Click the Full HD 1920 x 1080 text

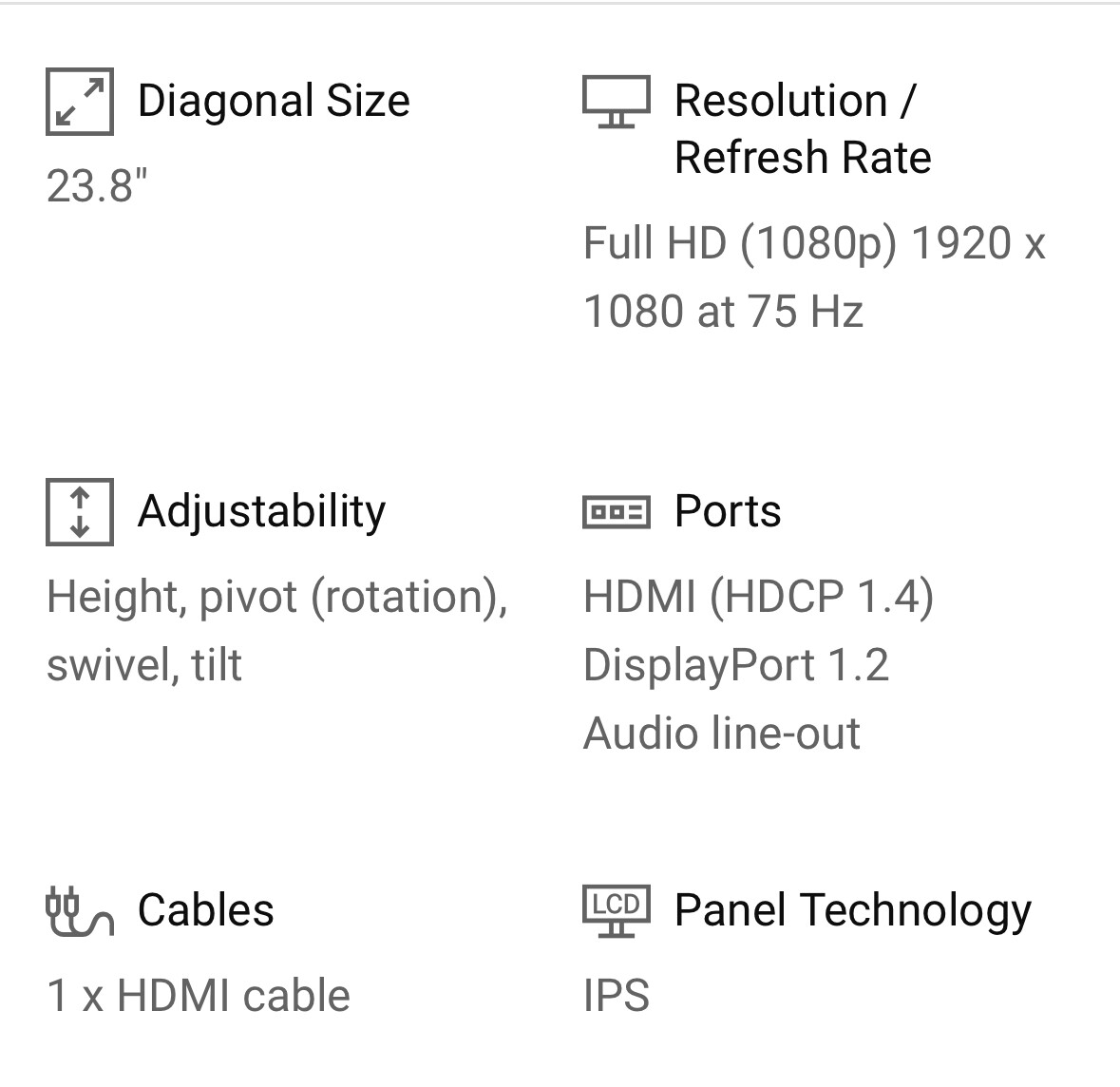click(813, 277)
